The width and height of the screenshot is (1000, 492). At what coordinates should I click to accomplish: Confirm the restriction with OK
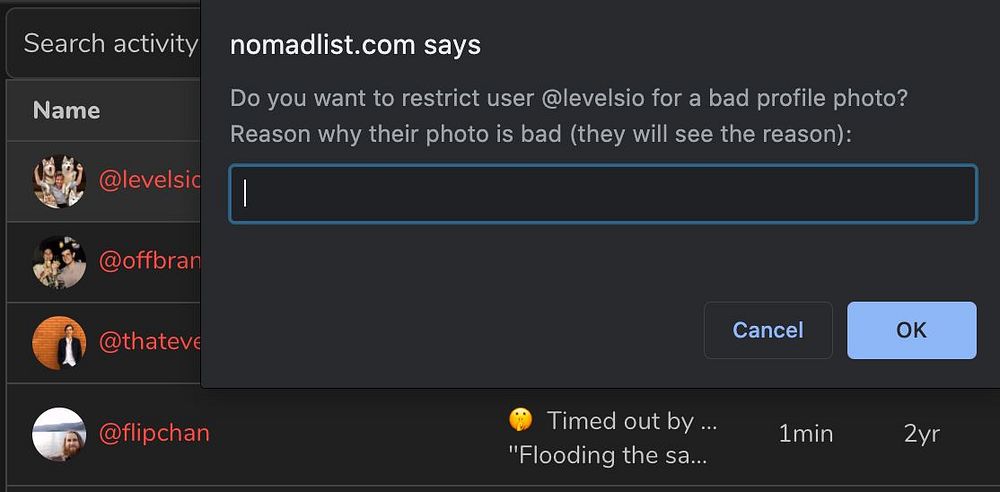pyautogui.click(x=911, y=330)
